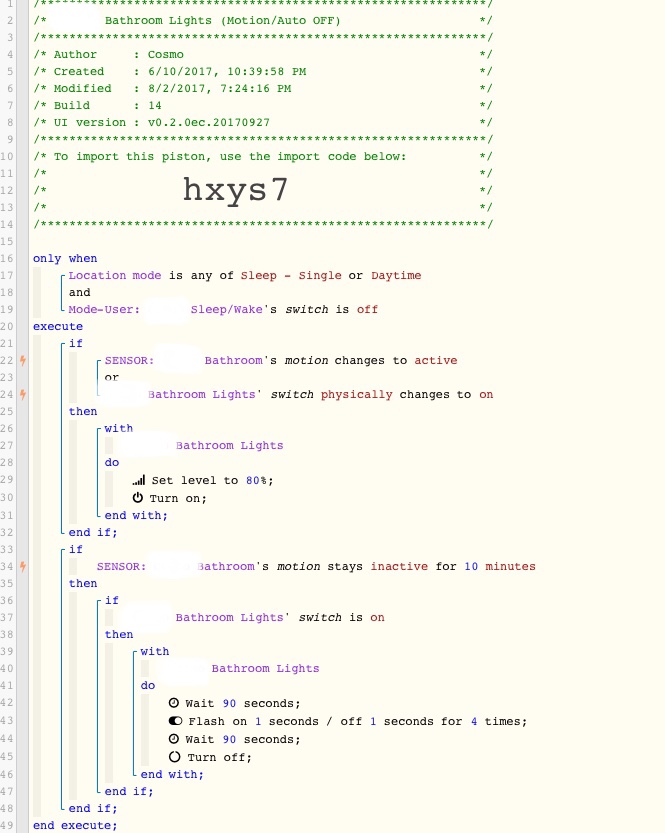Click the 'with' keyword on line 39

[x=155, y=651]
